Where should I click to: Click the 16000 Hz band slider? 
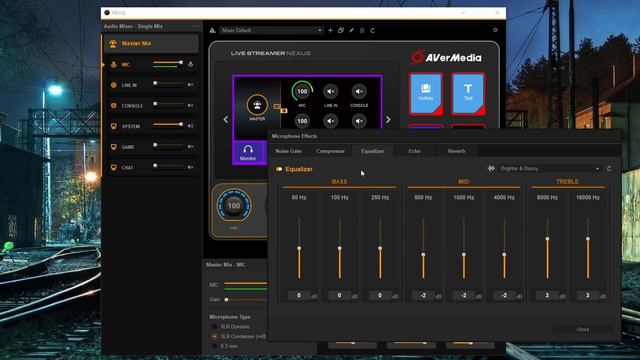(588, 248)
